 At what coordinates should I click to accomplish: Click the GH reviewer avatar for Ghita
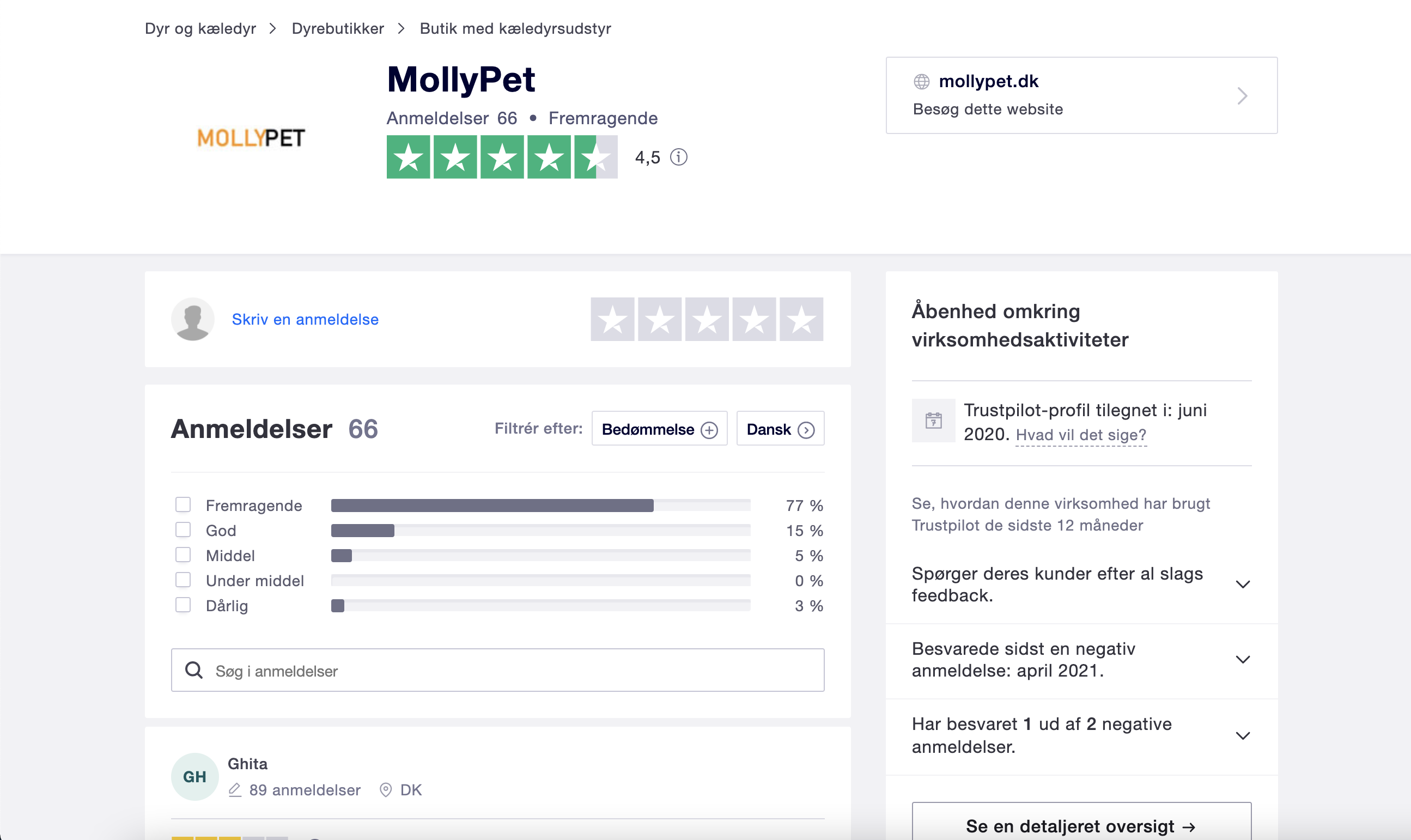tap(194, 776)
